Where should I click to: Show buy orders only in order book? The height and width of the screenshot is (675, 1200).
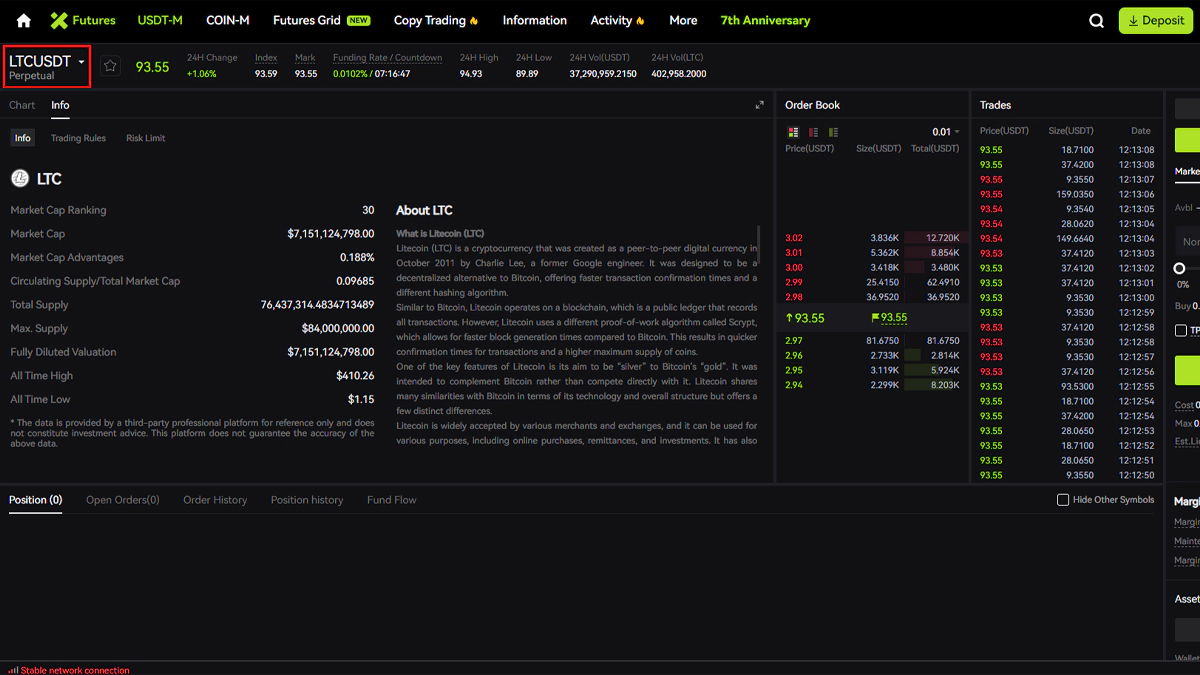click(x=833, y=132)
